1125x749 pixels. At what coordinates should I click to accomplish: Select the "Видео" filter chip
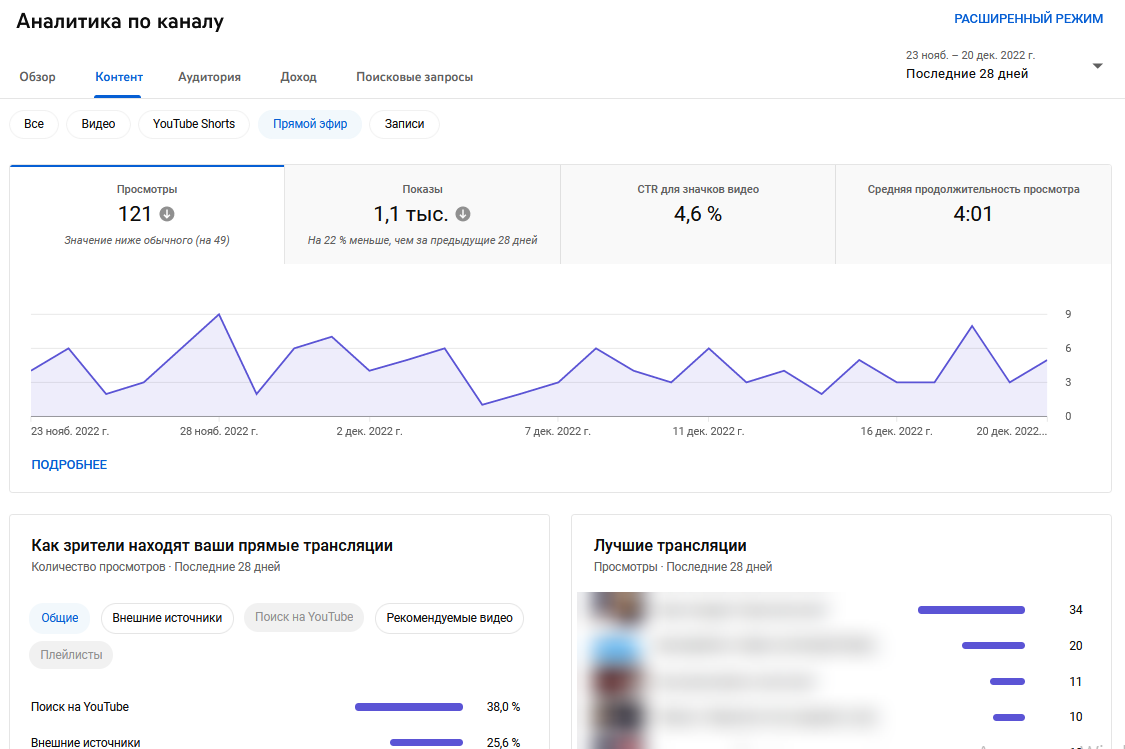pos(97,124)
